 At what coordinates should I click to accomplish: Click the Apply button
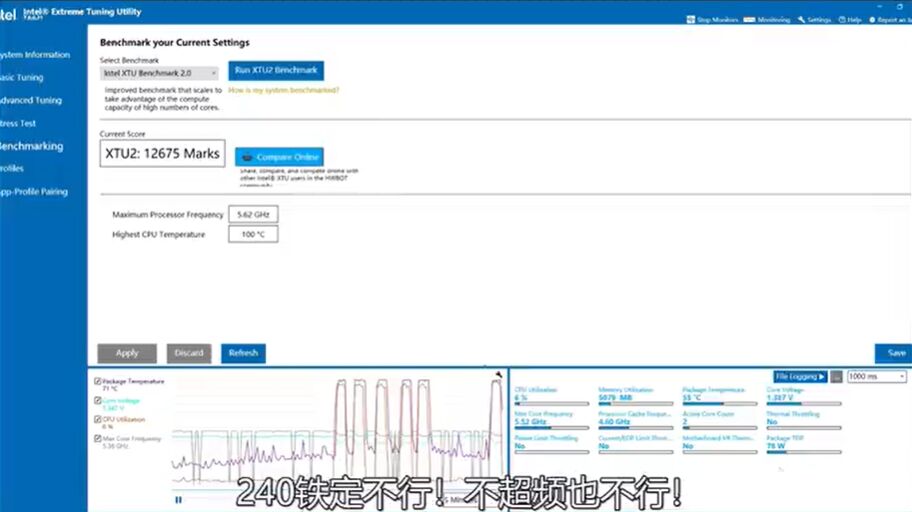(x=127, y=353)
